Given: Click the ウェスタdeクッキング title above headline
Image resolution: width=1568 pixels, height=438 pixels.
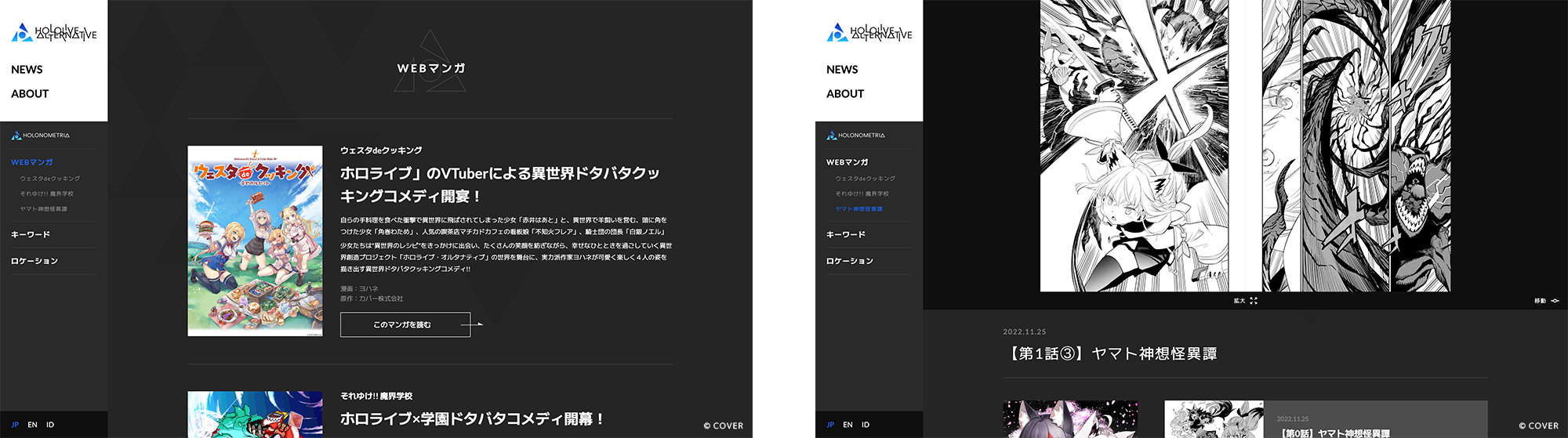Looking at the screenshot, I should click(381, 150).
